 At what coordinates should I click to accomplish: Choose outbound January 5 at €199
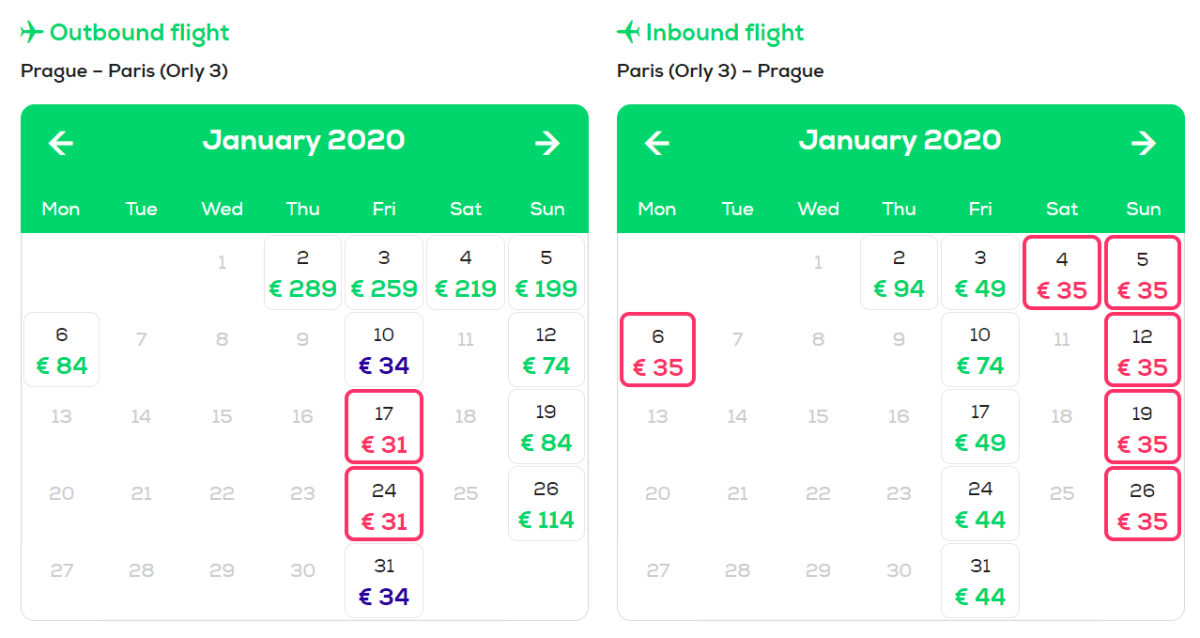pos(546,274)
